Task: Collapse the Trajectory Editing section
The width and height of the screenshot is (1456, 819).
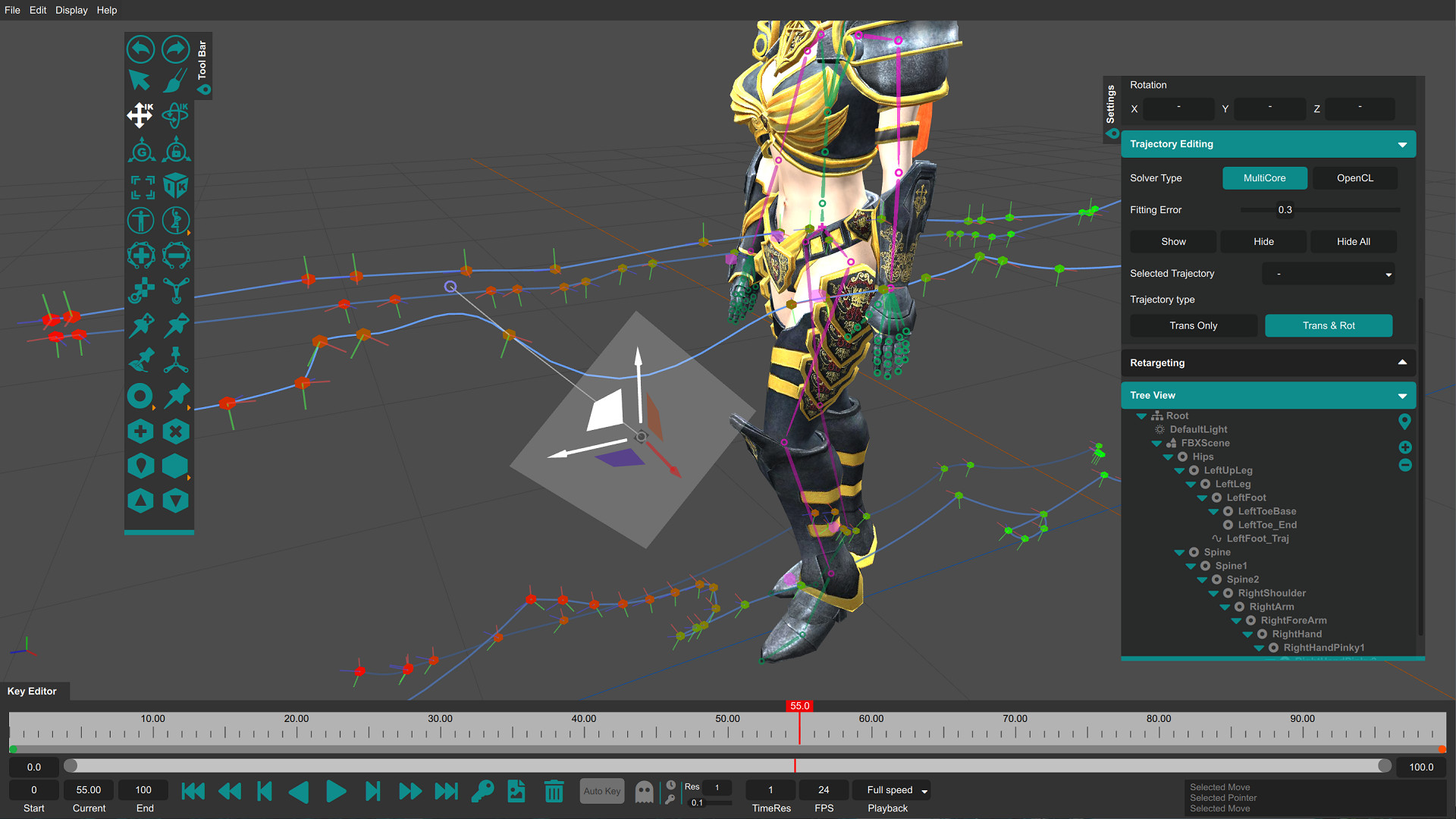Action: tap(1401, 143)
